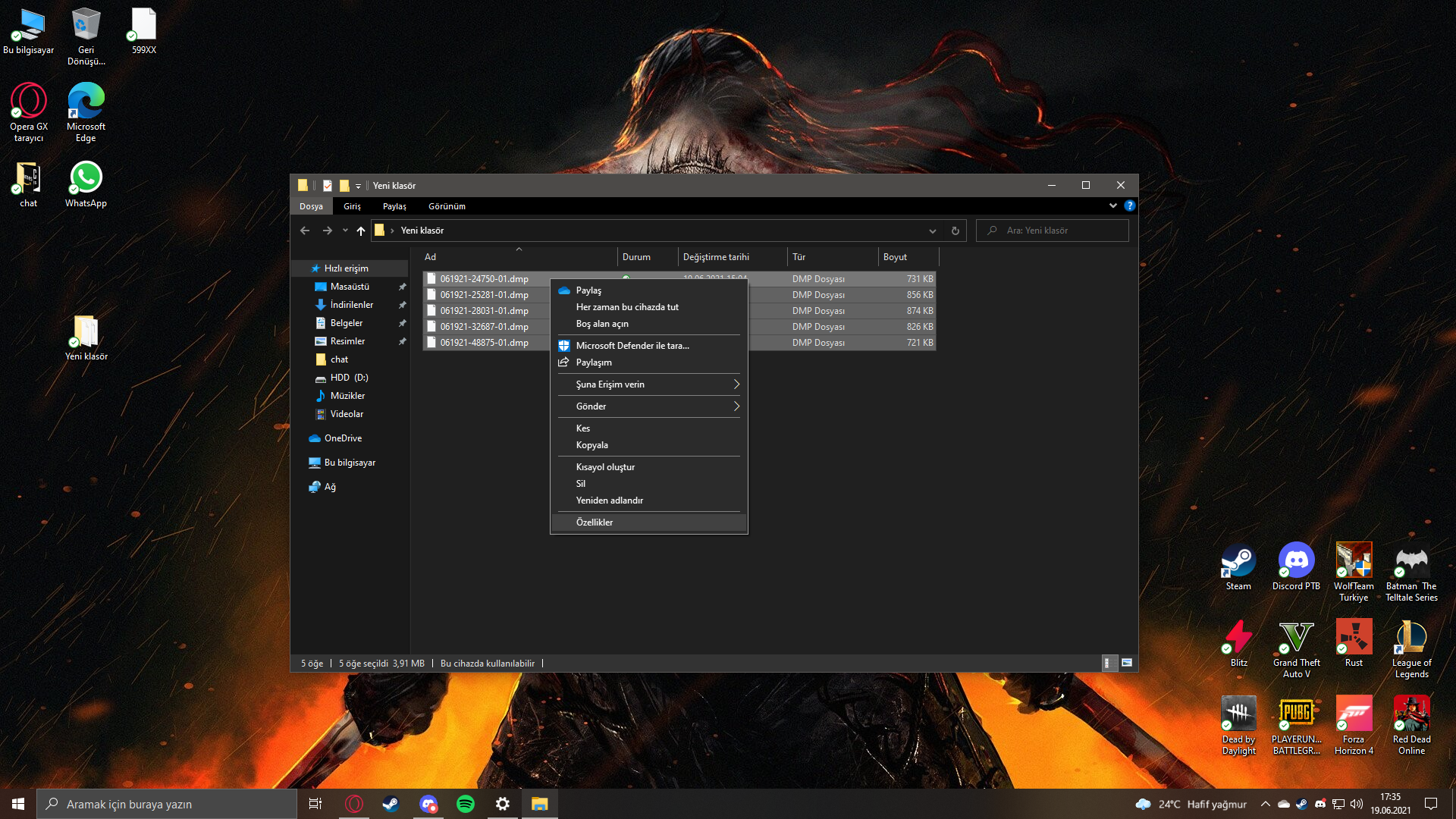Go up one folder with up arrow

[361, 231]
